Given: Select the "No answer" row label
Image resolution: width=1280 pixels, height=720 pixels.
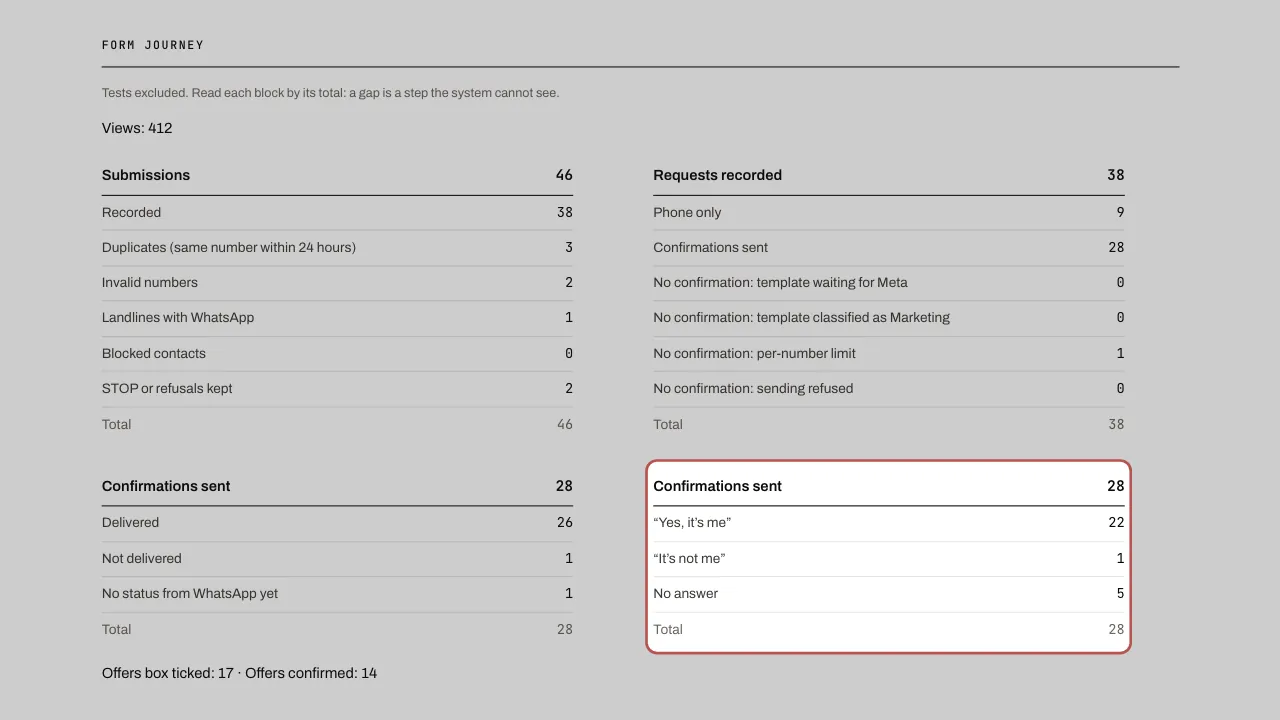Looking at the screenshot, I should [x=685, y=593].
